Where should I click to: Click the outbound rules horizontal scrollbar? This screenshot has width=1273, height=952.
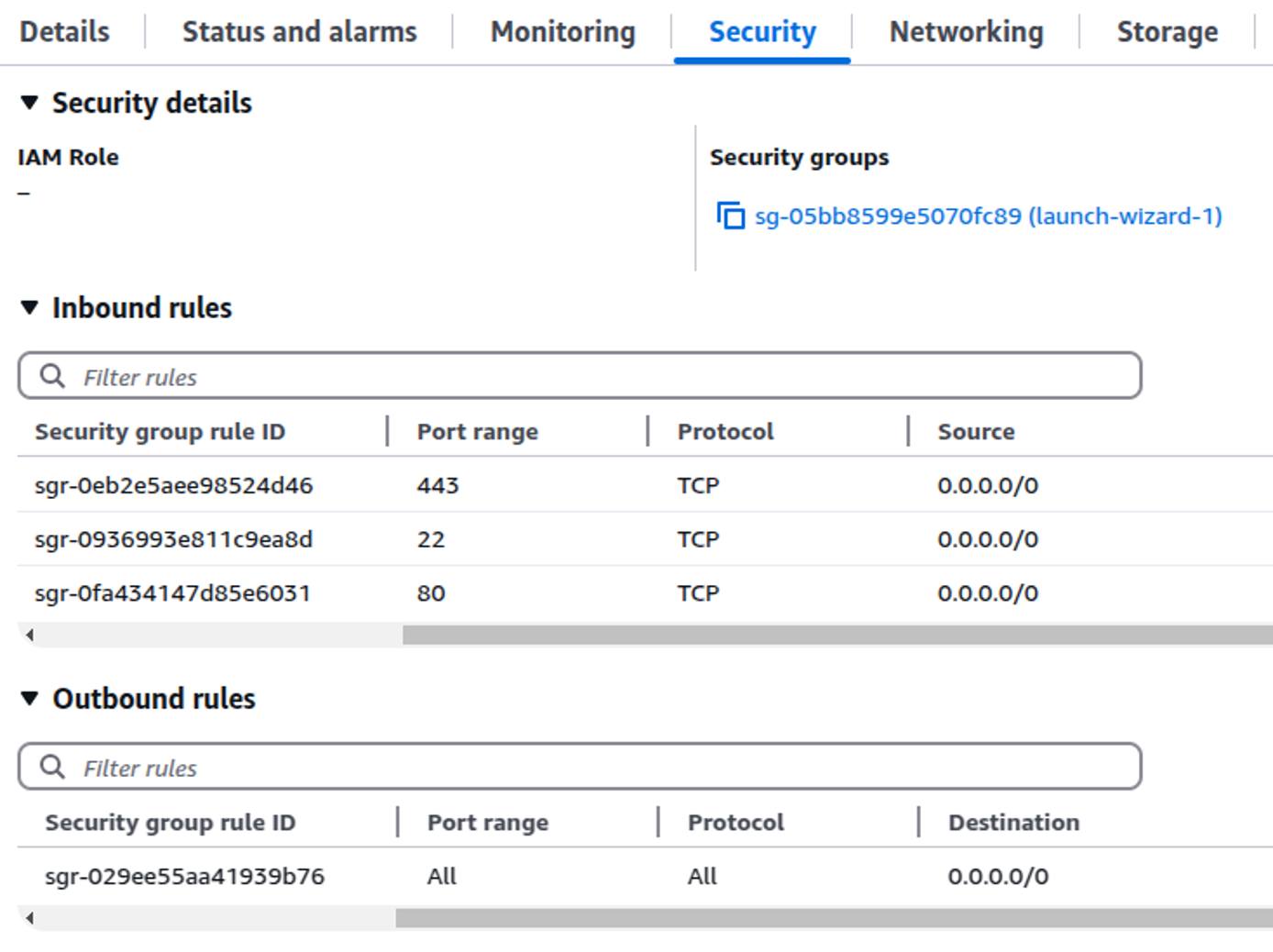click(x=834, y=918)
